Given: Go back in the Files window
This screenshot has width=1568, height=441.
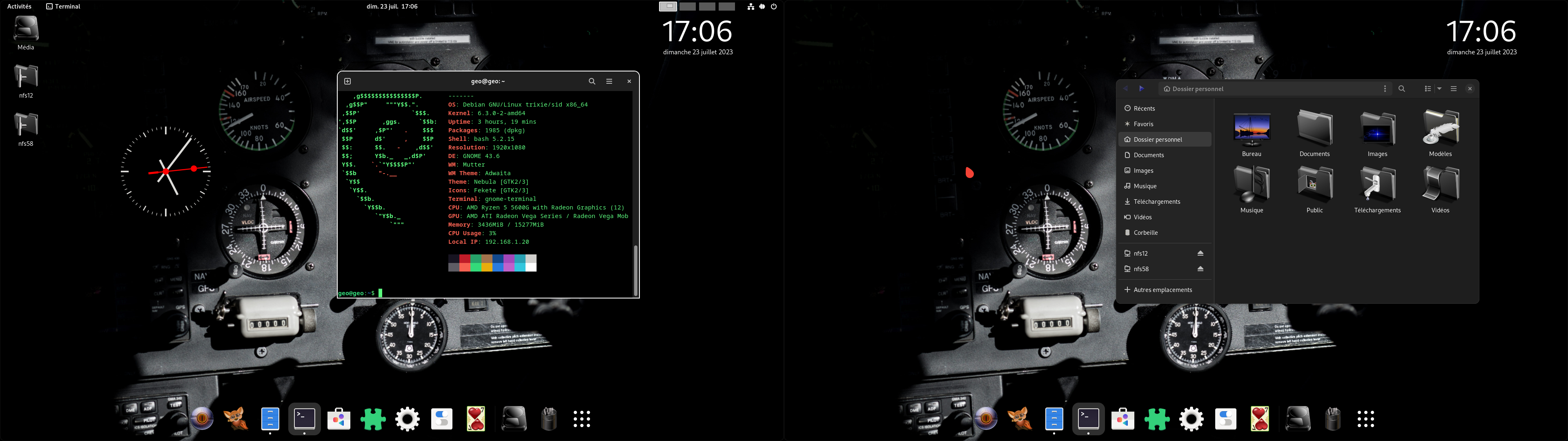Looking at the screenshot, I should click(1126, 89).
